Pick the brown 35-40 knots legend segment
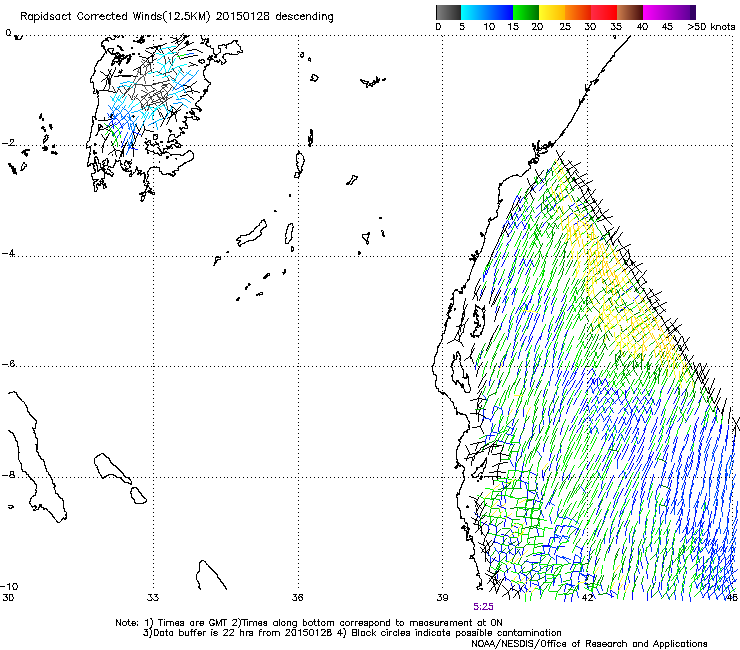740x650 pixels. pyautogui.click(x=630, y=12)
